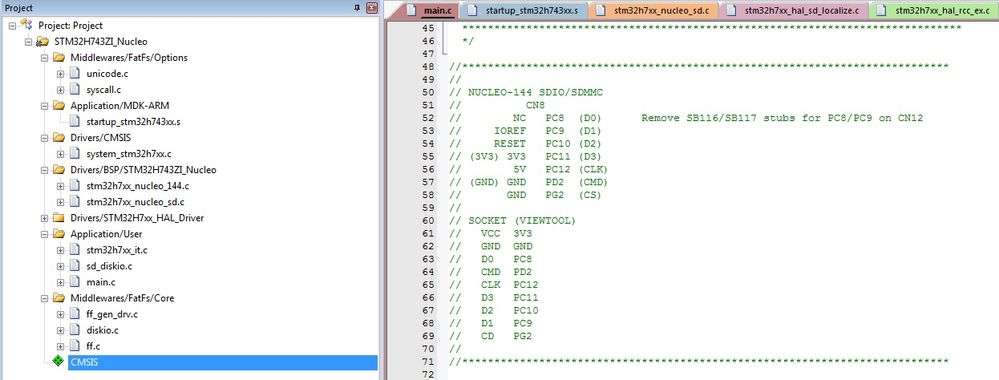Click the 'CMD PD2' comment on line 64
This screenshot has width=999, height=380.
tap(507, 272)
